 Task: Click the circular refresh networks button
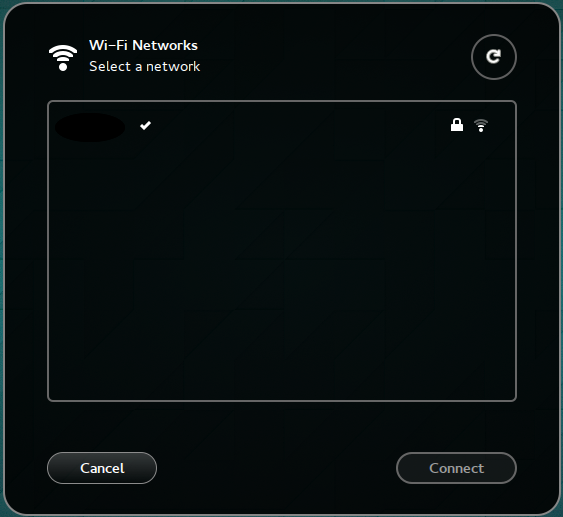[494, 57]
